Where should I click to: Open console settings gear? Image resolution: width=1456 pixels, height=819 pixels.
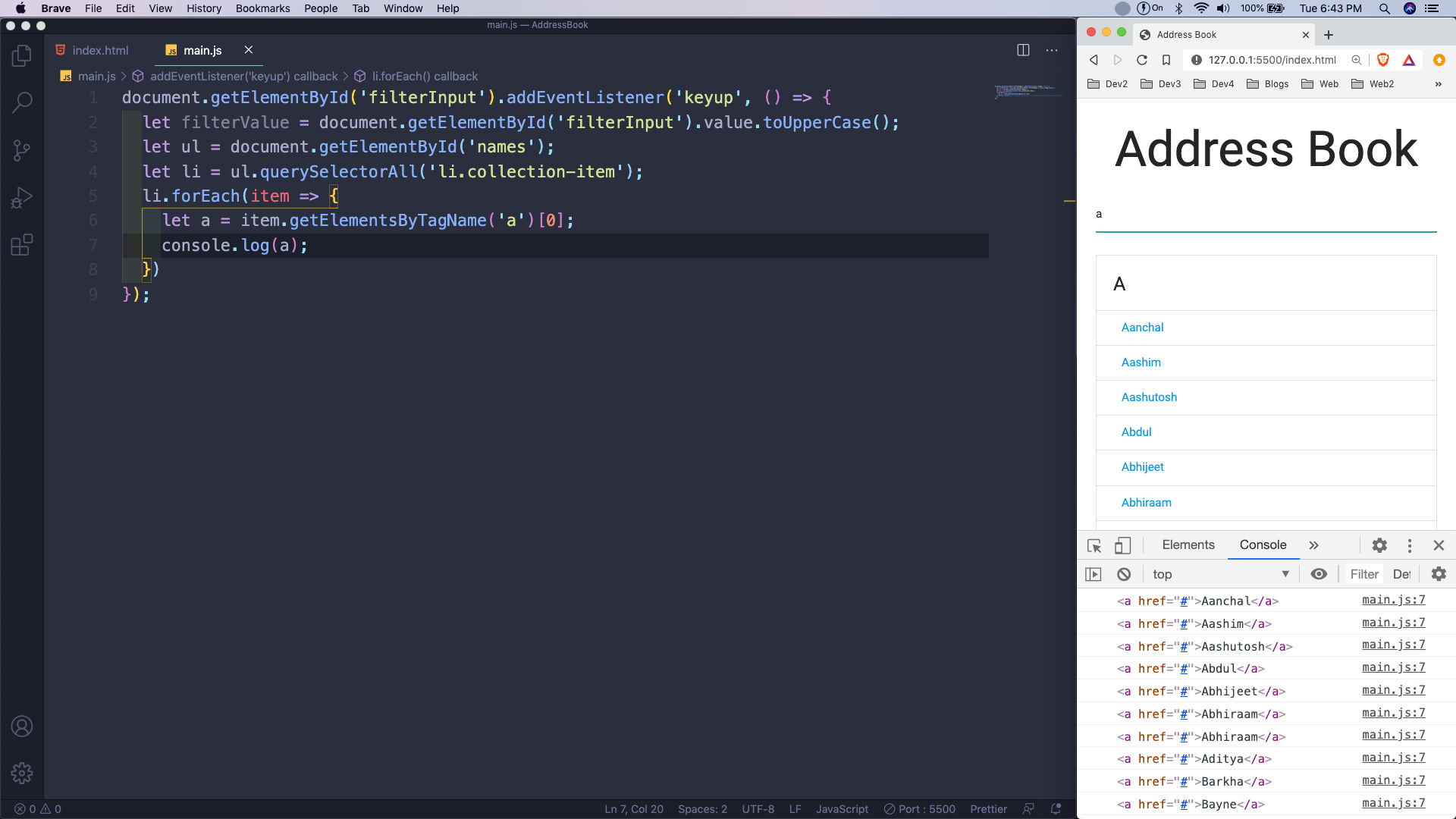(1439, 574)
